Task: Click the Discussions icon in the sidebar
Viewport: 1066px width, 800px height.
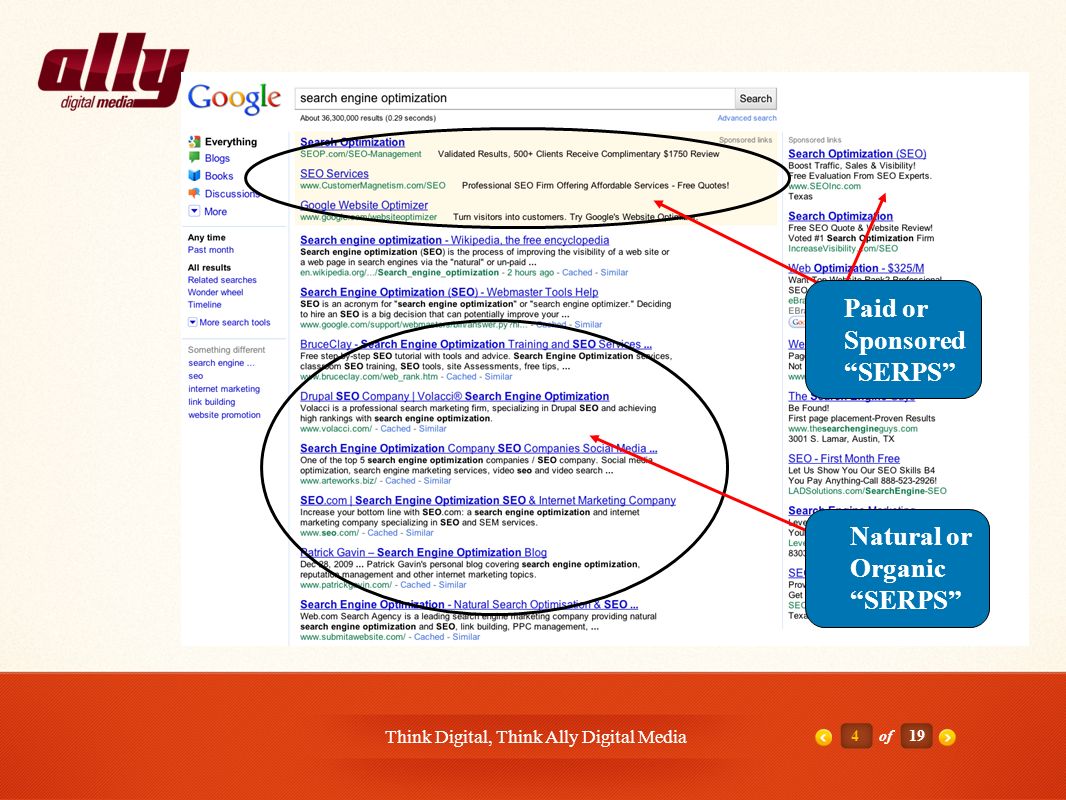Action: [194, 193]
